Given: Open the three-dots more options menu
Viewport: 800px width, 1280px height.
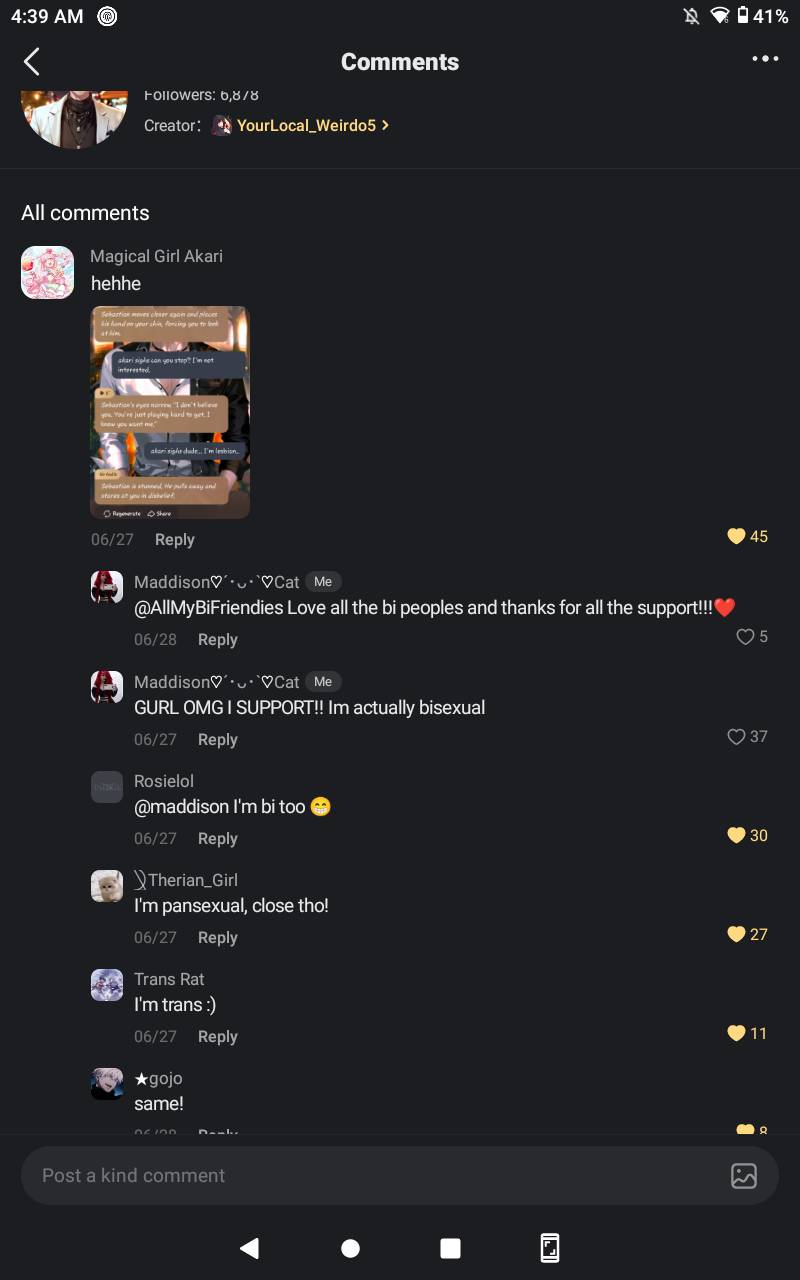Looking at the screenshot, I should 765,59.
